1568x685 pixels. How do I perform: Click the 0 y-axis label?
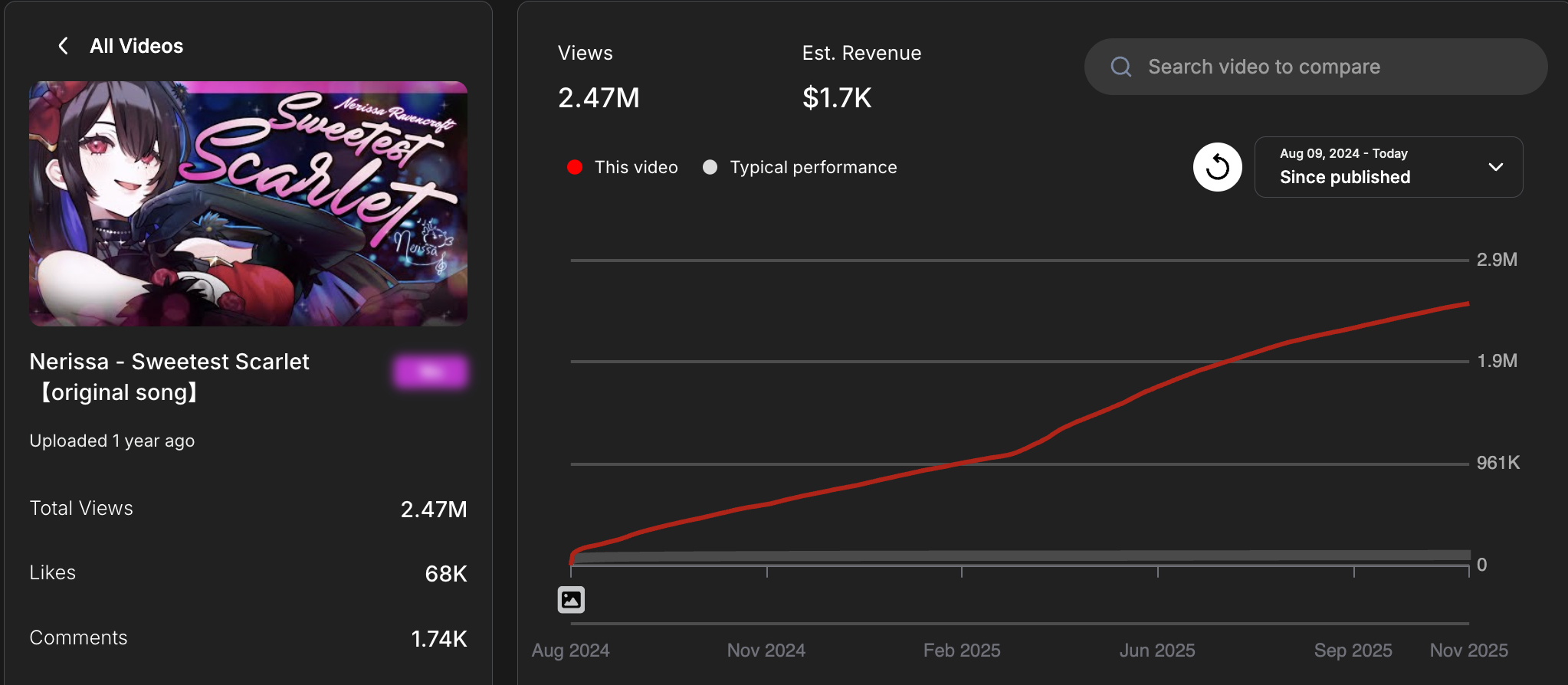[x=1482, y=565]
